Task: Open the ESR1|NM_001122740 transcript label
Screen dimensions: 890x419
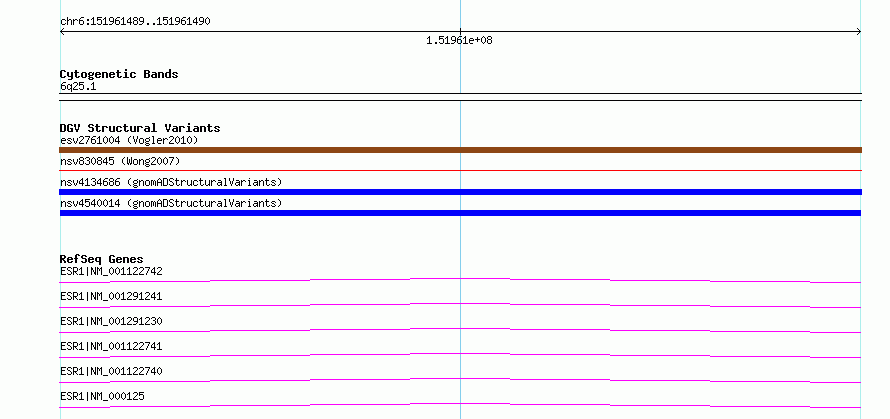Action: (x=111, y=371)
